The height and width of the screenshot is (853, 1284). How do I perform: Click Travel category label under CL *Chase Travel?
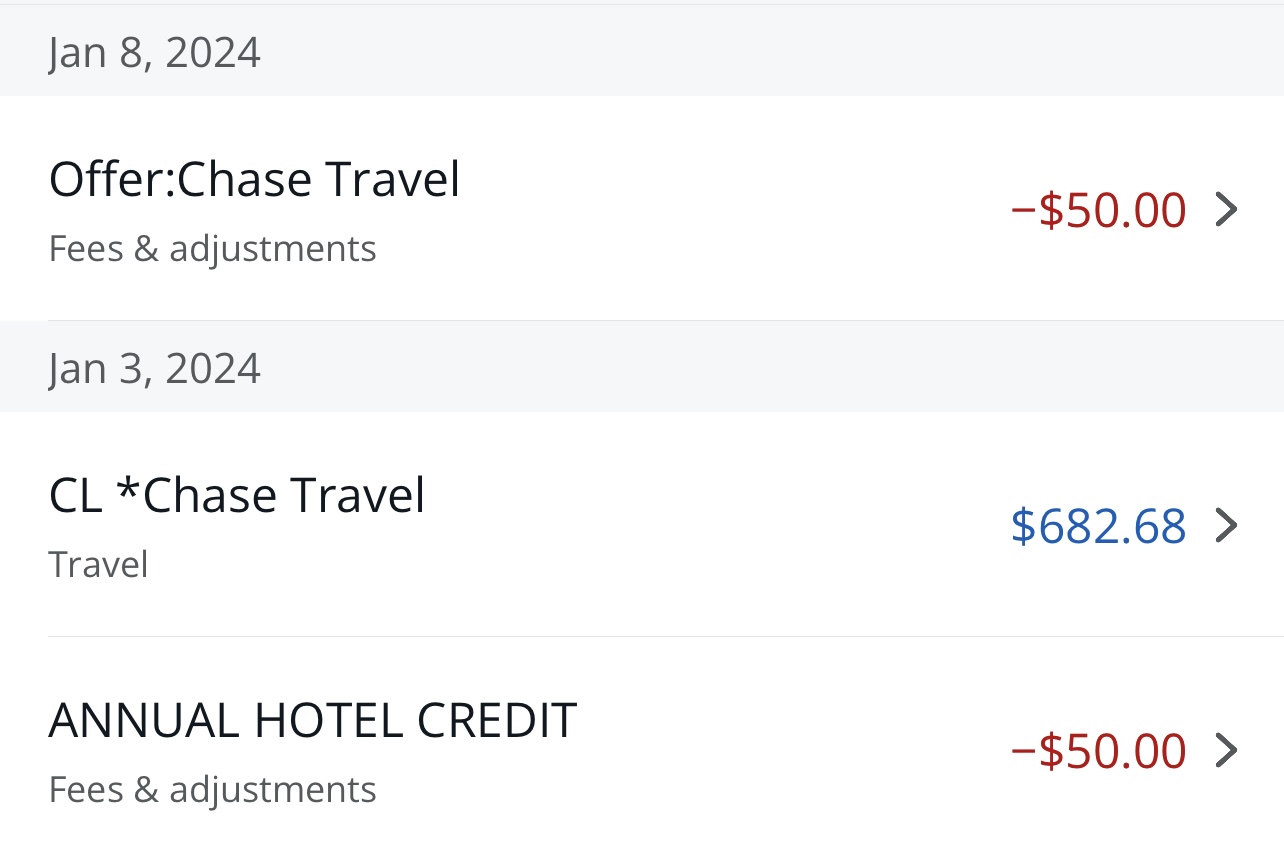[x=98, y=565]
